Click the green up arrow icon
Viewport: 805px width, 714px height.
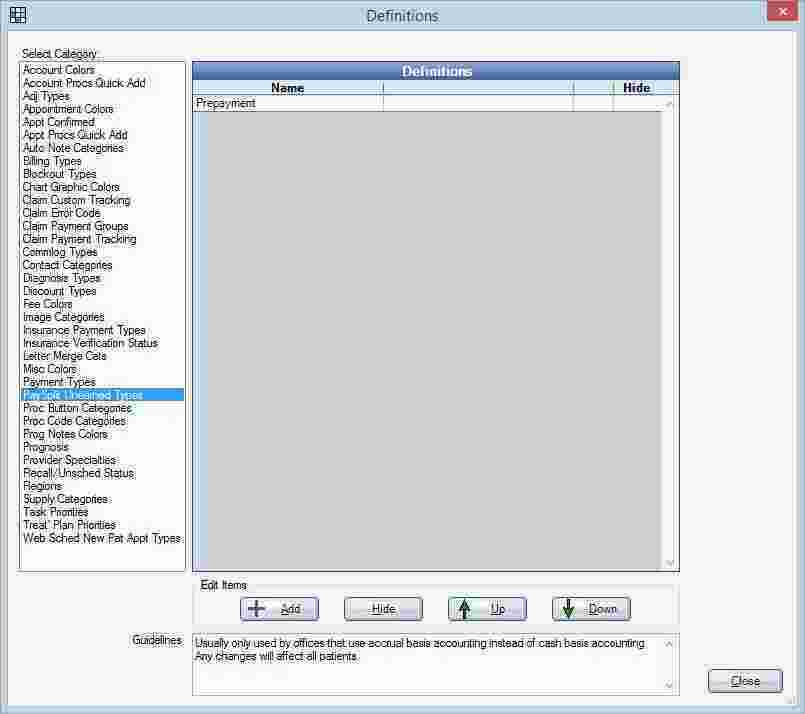tap(465, 609)
